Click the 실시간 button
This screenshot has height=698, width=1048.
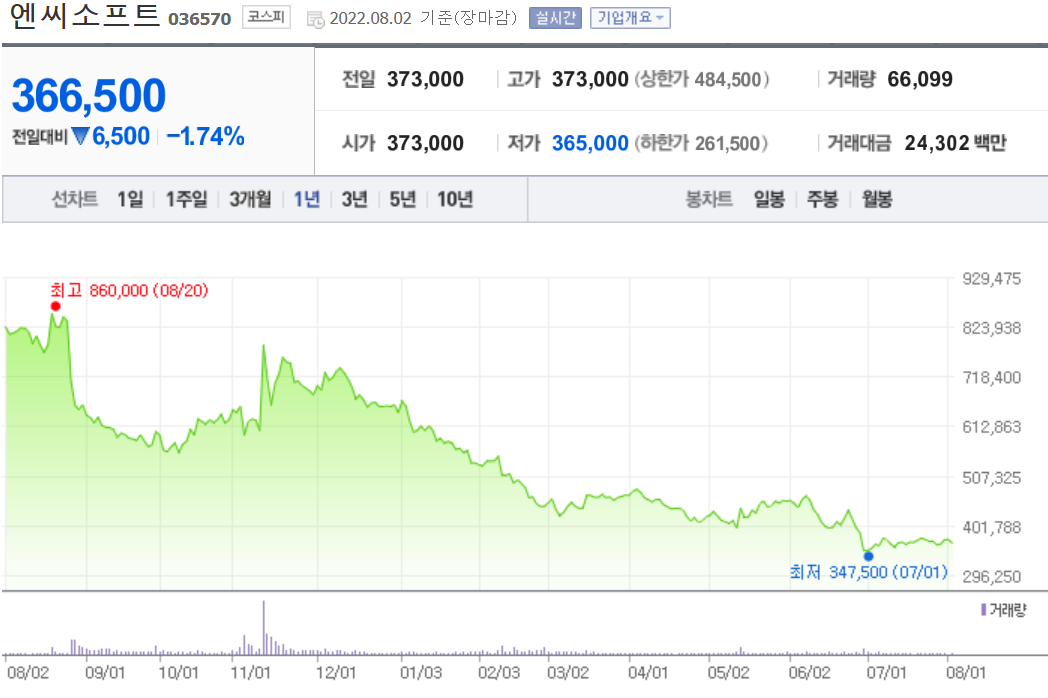point(555,18)
